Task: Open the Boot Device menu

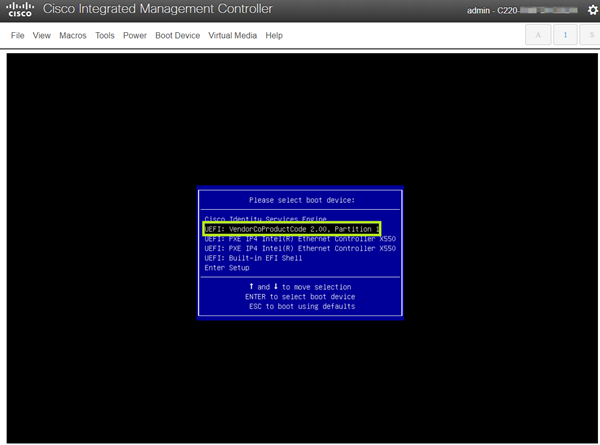Action: pos(178,36)
